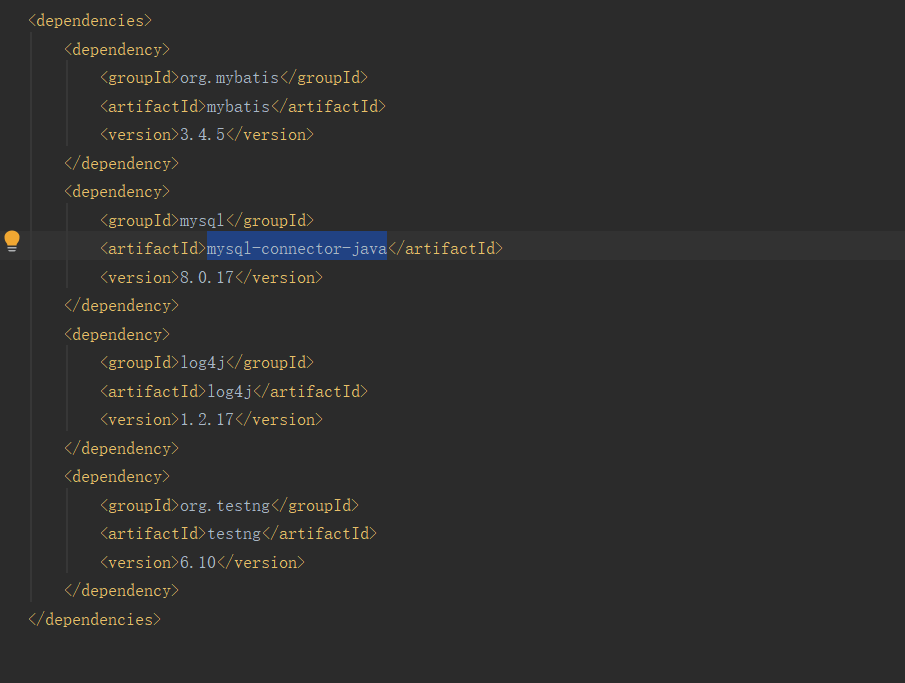Click version number 1.2.17
This screenshot has height=683, width=905.
(x=206, y=419)
